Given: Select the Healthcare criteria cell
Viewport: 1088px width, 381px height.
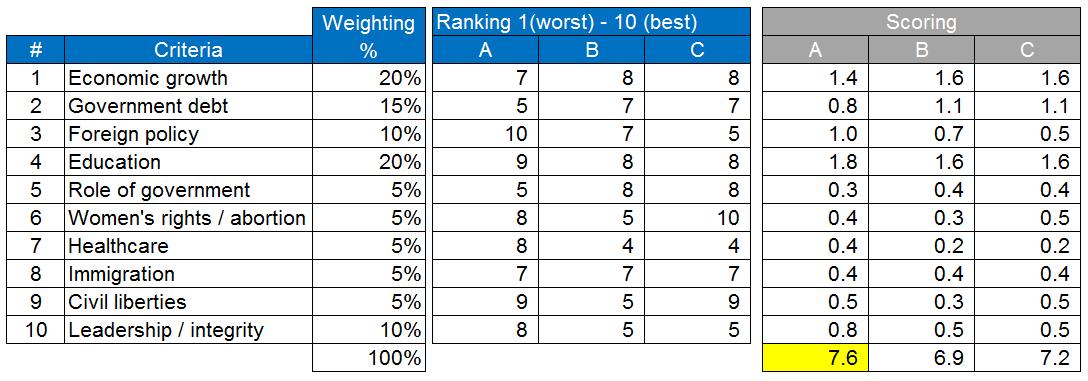Looking at the screenshot, I should [188, 246].
